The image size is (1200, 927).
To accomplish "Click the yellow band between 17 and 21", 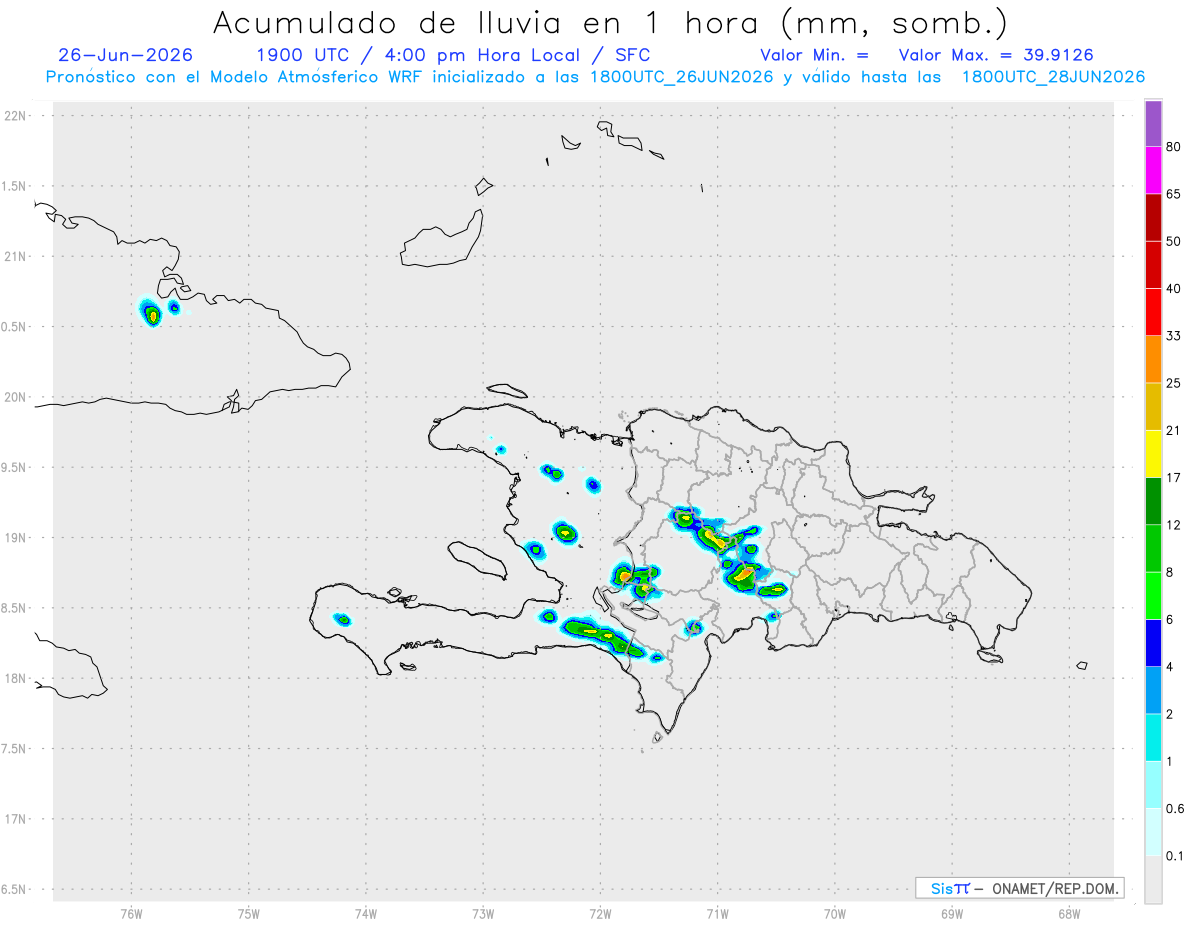I will [1153, 454].
